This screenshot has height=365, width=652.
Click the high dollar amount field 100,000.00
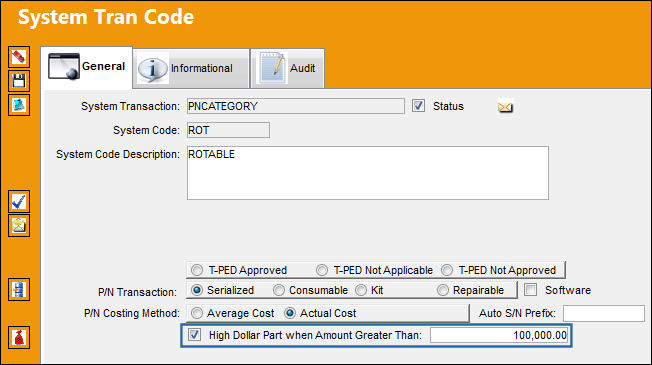(499, 335)
